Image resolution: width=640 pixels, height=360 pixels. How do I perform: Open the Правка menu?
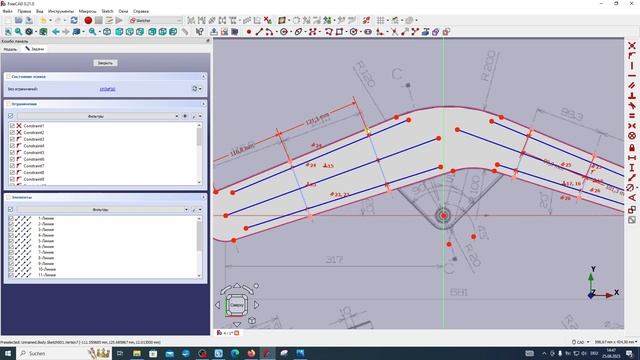[24, 11]
